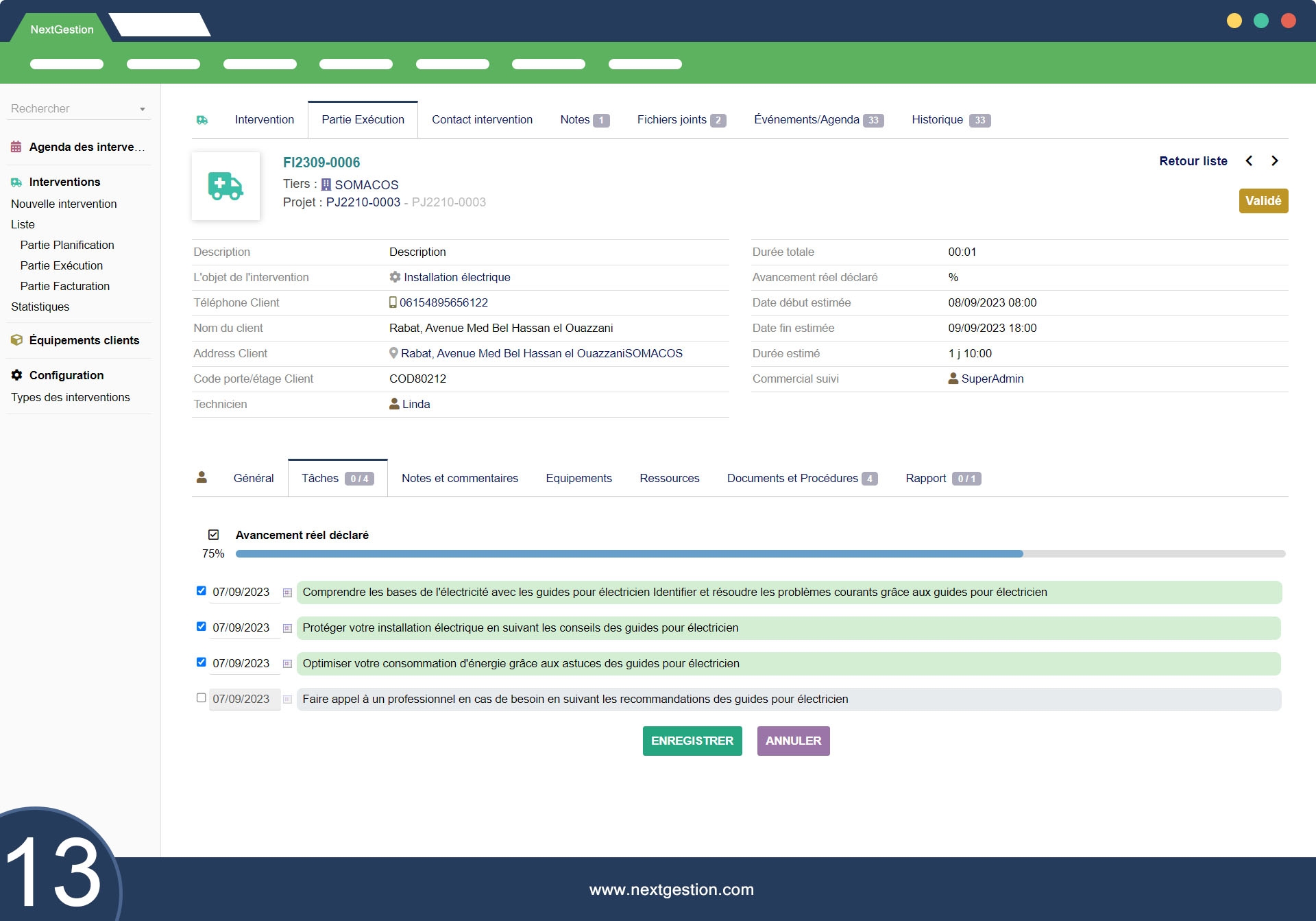Click the ENREGISTRER button
This screenshot has height=921, width=1316.
[x=692, y=741]
